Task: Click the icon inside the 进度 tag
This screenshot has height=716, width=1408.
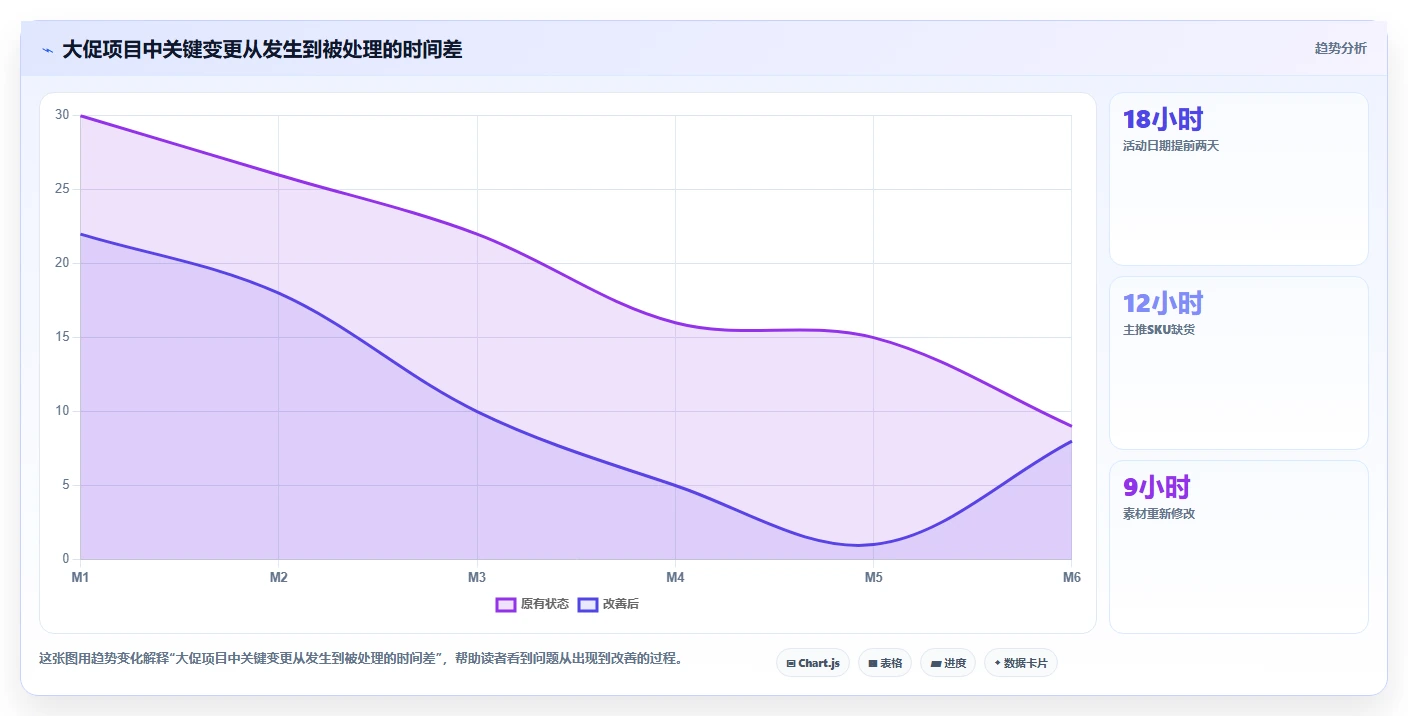Action: [936, 663]
